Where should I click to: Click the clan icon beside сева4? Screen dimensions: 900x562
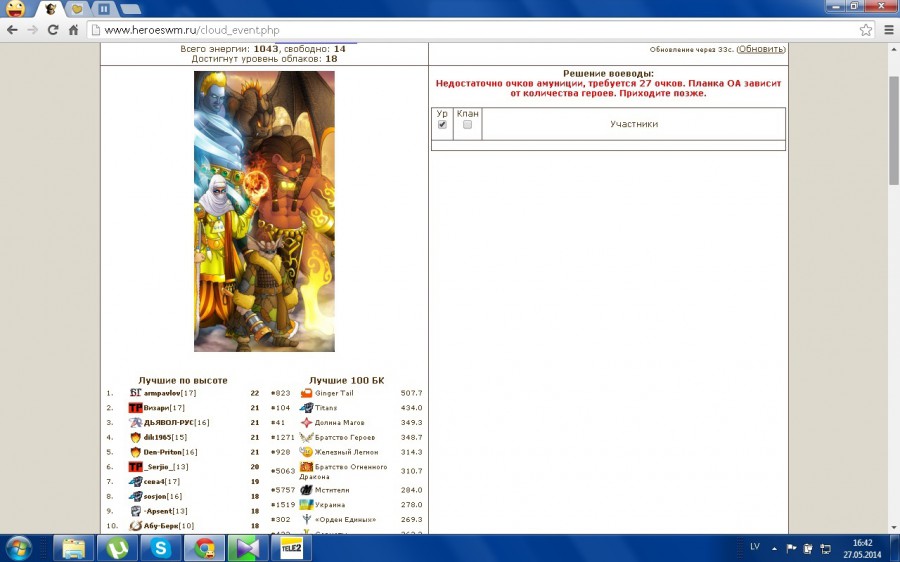(x=135, y=482)
